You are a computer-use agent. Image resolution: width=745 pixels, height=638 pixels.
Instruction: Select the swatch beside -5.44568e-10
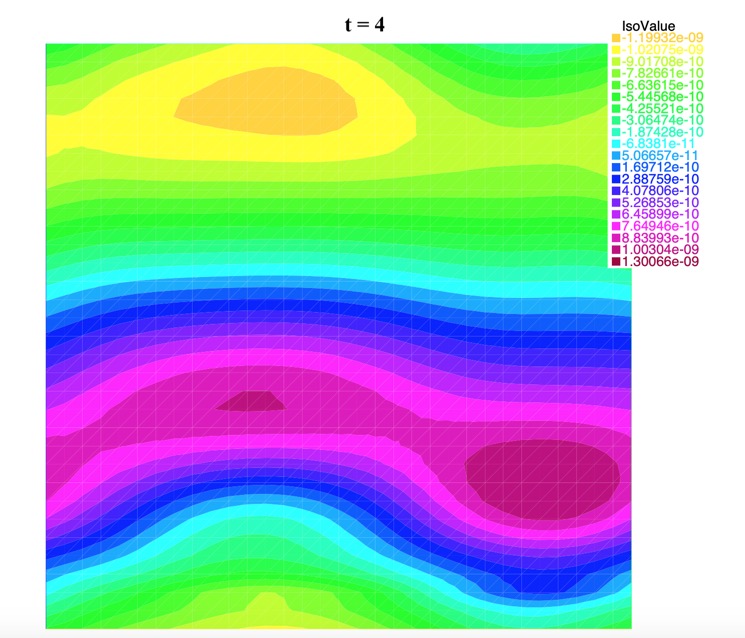click(616, 97)
